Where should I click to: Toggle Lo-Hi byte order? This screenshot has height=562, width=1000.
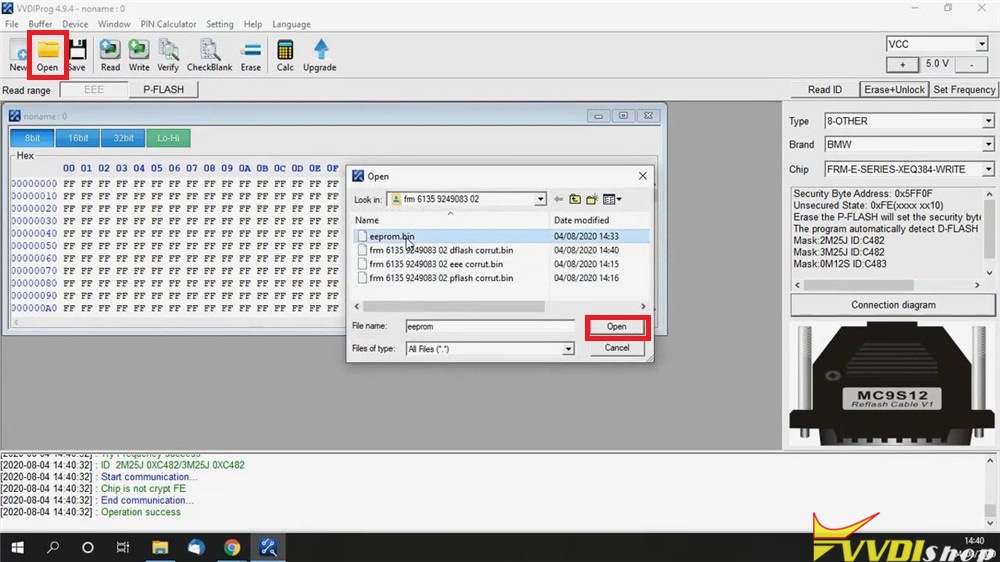pyautogui.click(x=168, y=138)
